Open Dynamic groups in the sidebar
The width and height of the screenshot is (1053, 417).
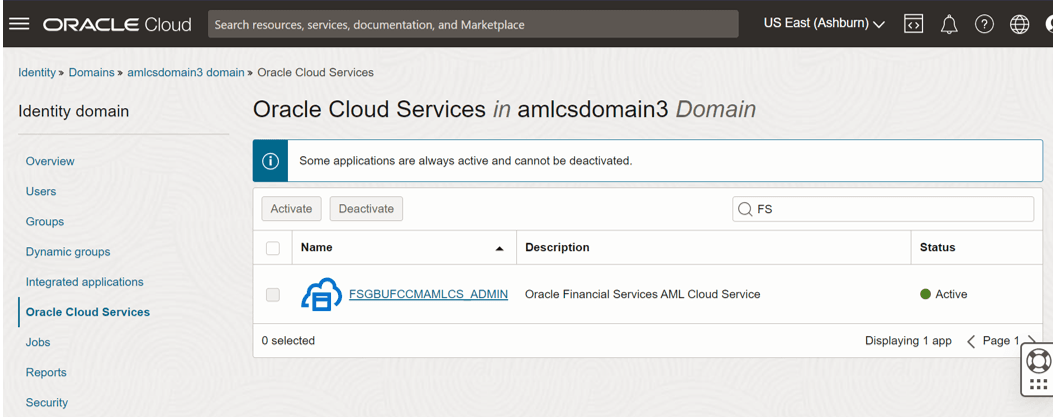(68, 252)
